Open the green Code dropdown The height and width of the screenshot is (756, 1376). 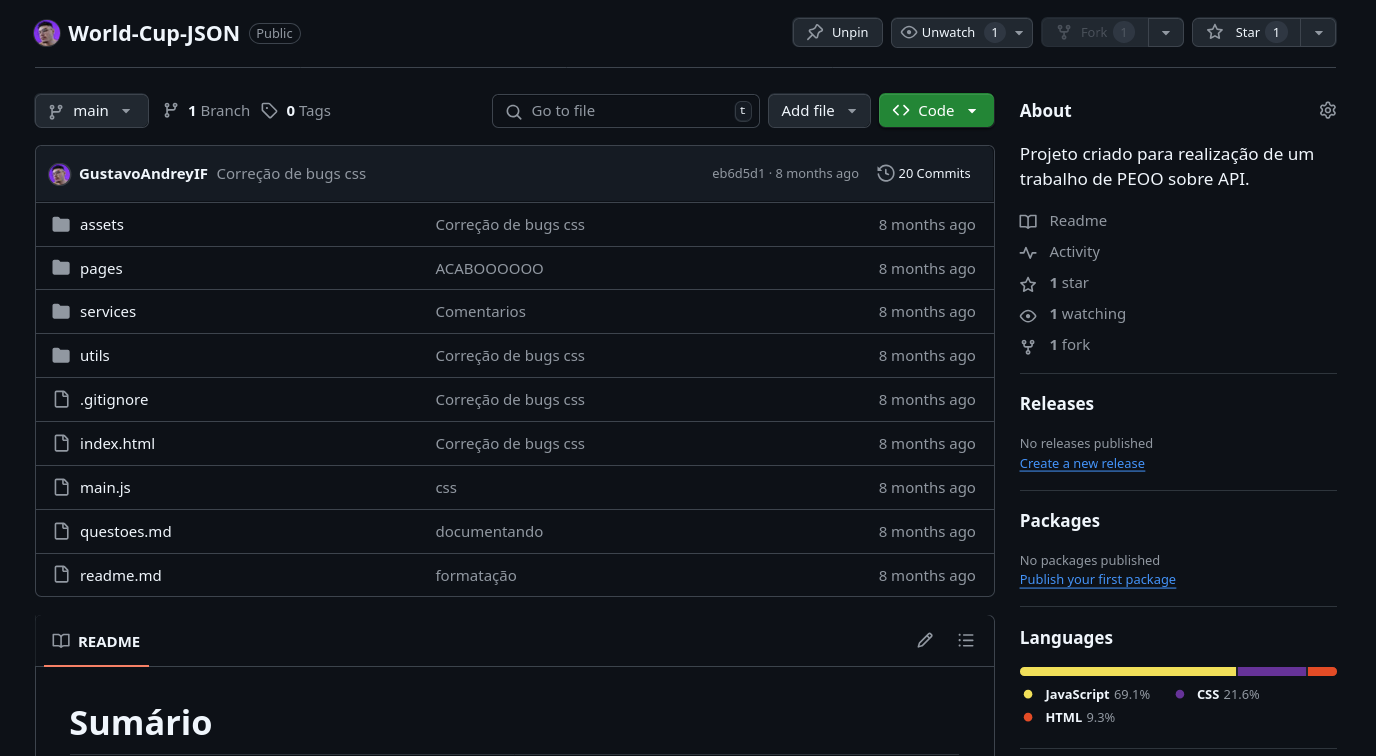tap(935, 111)
